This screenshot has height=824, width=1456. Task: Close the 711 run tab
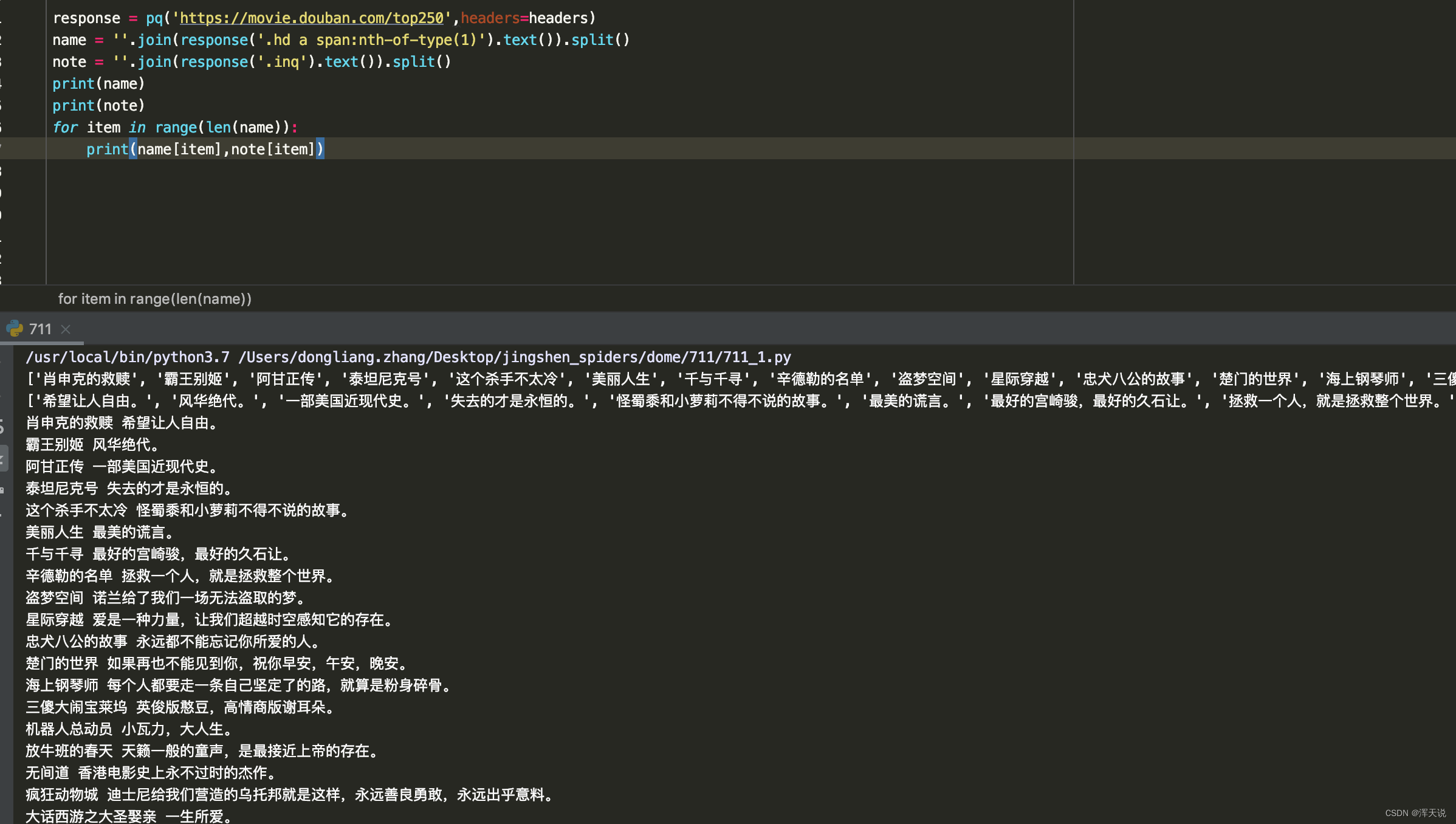point(66,329)
